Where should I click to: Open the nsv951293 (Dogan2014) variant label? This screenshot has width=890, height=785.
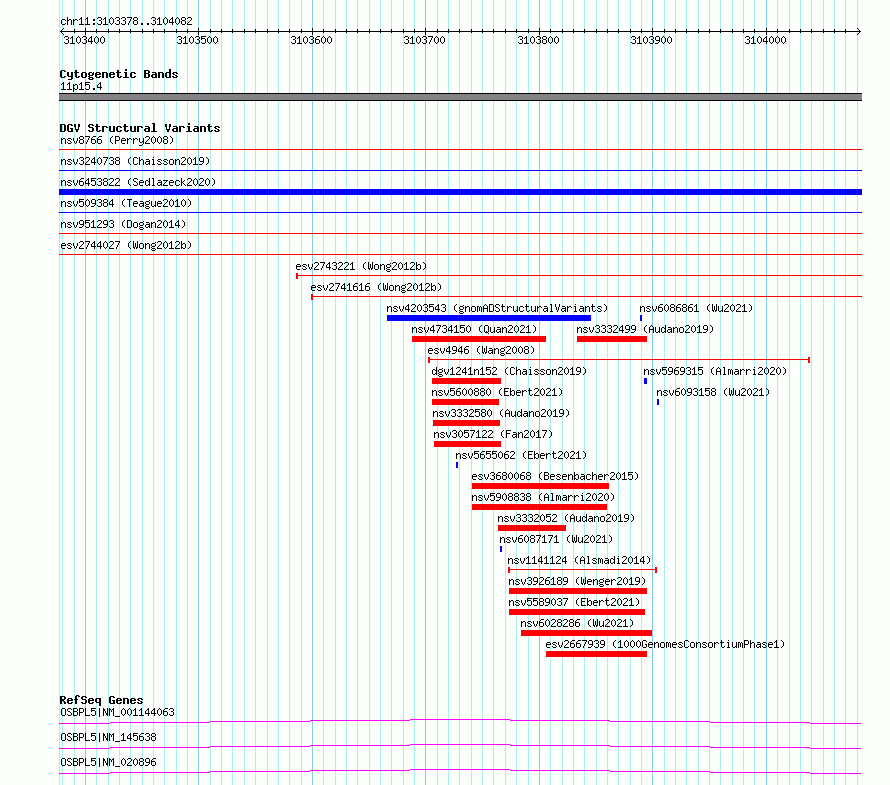tap(123, 224)
